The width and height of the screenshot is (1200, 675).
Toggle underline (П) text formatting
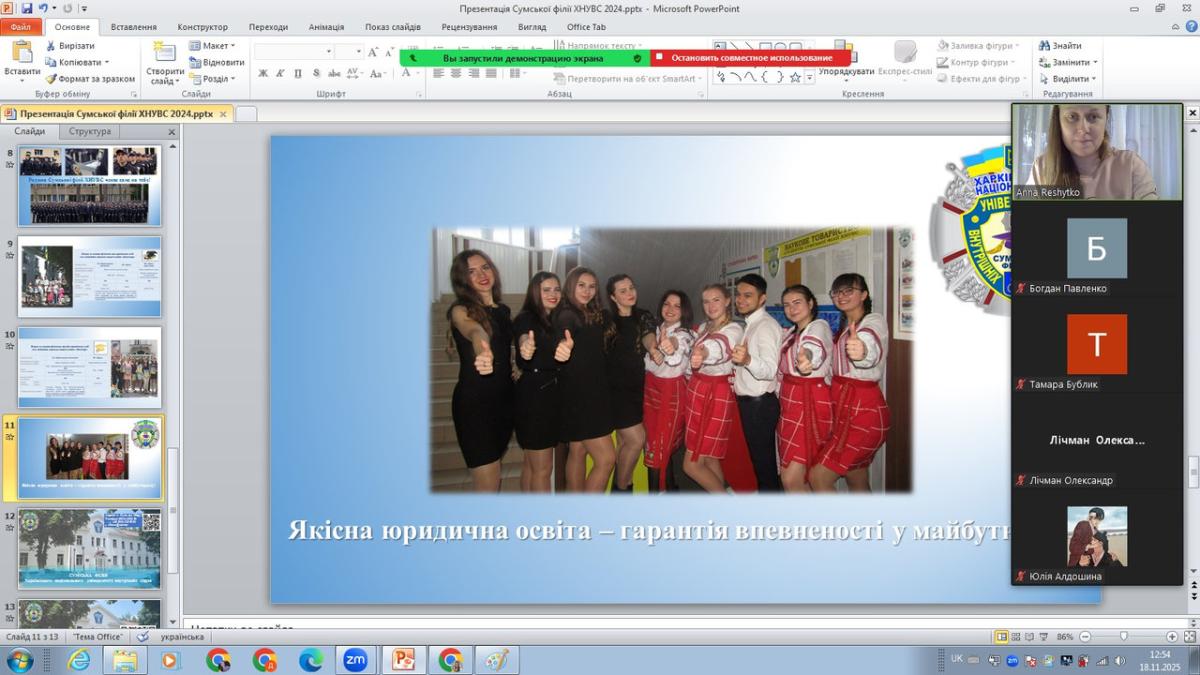(298, 74)
